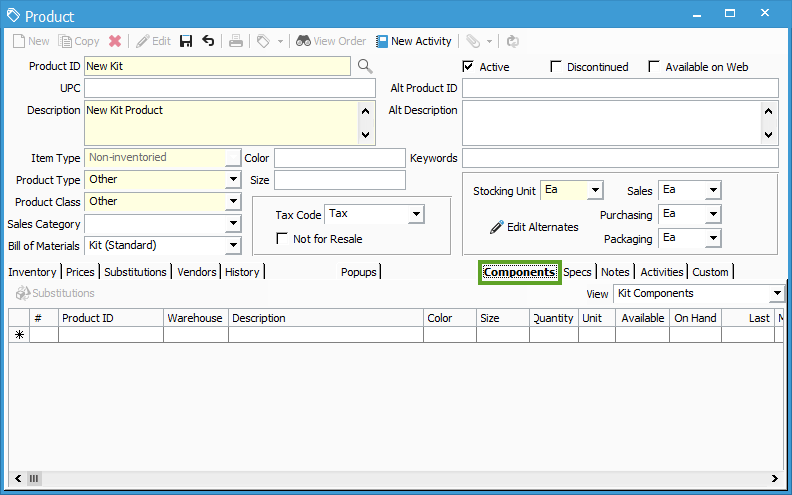
Task: Click the refresh icon in toolbar
Action: [x=513, y=41]
